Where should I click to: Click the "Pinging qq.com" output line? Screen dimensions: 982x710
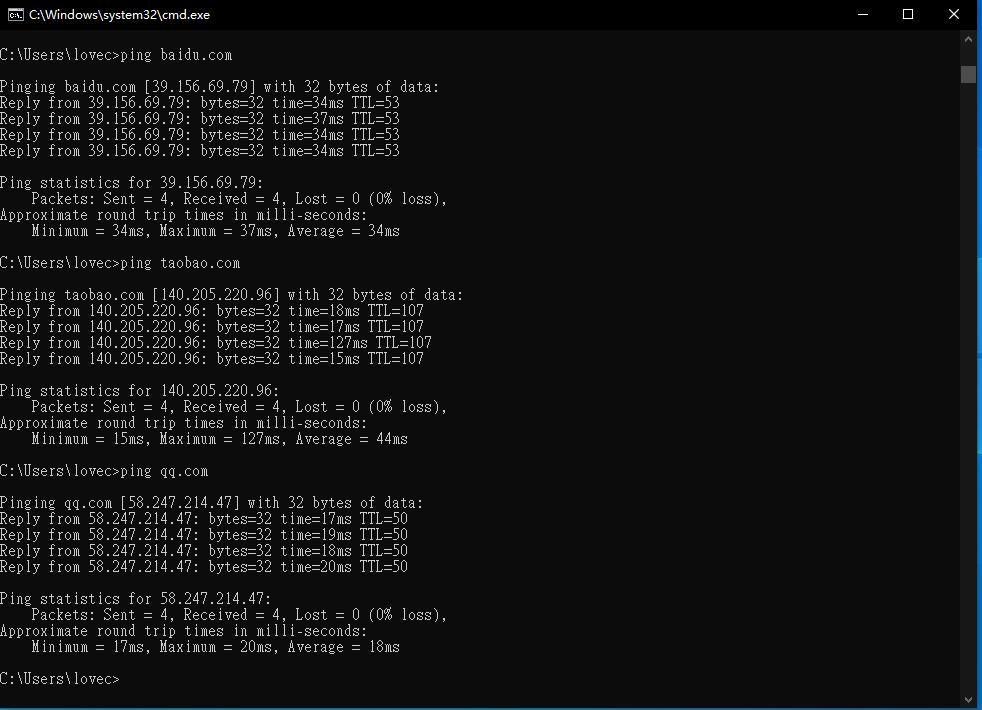click(x=211, y=503)
